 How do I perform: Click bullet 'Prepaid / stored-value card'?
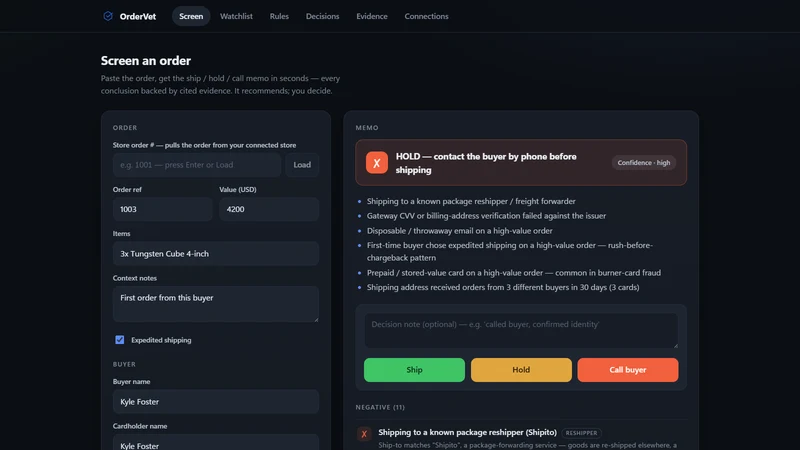[x=514, y=273]
